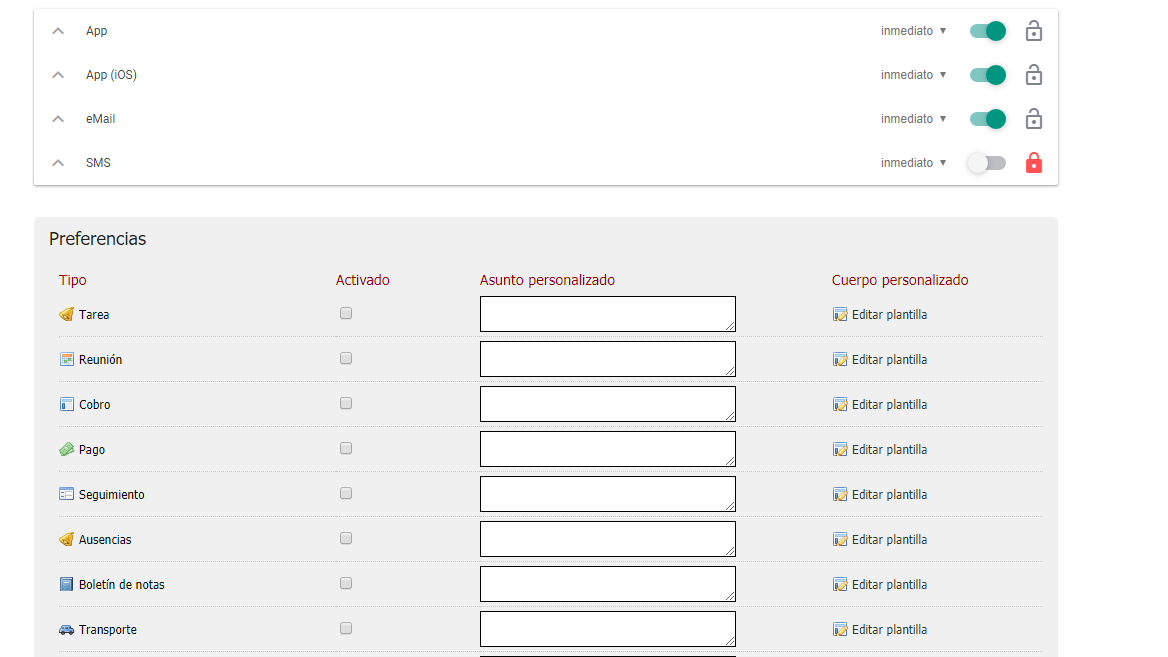Open Editar plantilla for Pago

(889, 449)
